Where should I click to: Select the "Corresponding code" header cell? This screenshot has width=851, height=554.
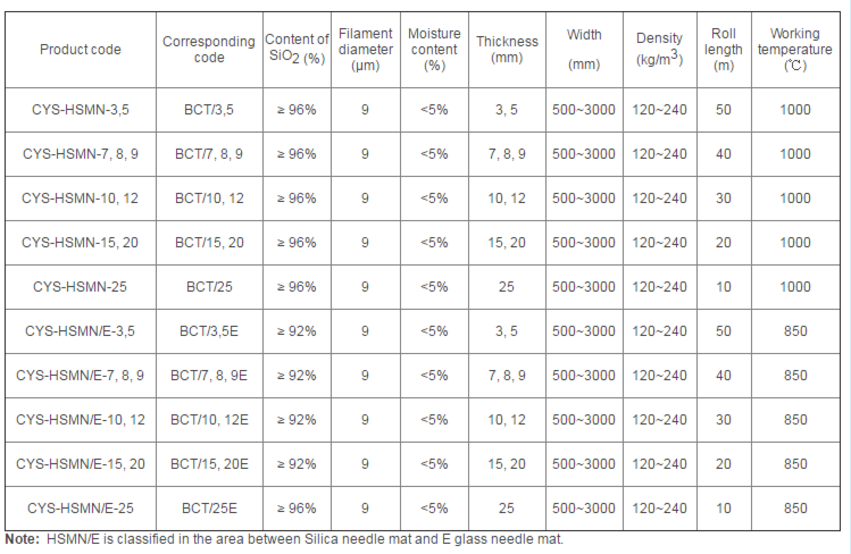point(208,50)
